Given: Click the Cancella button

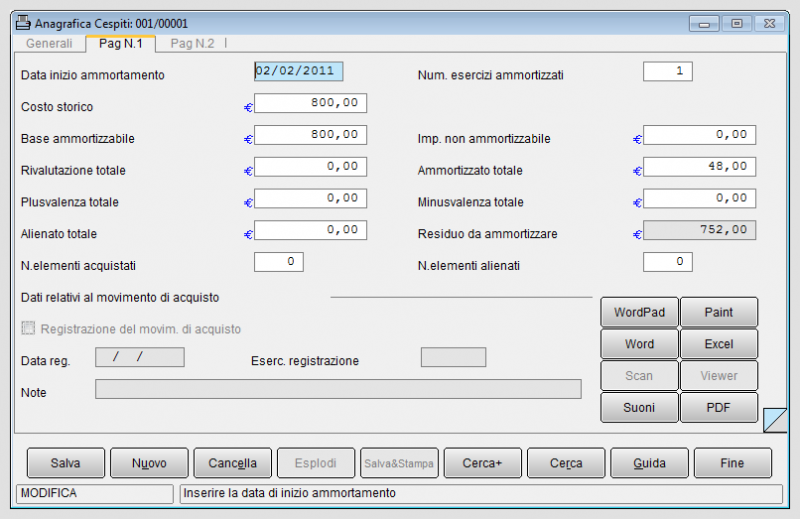Looking at the screenshot, I should [x=233, y=463].
